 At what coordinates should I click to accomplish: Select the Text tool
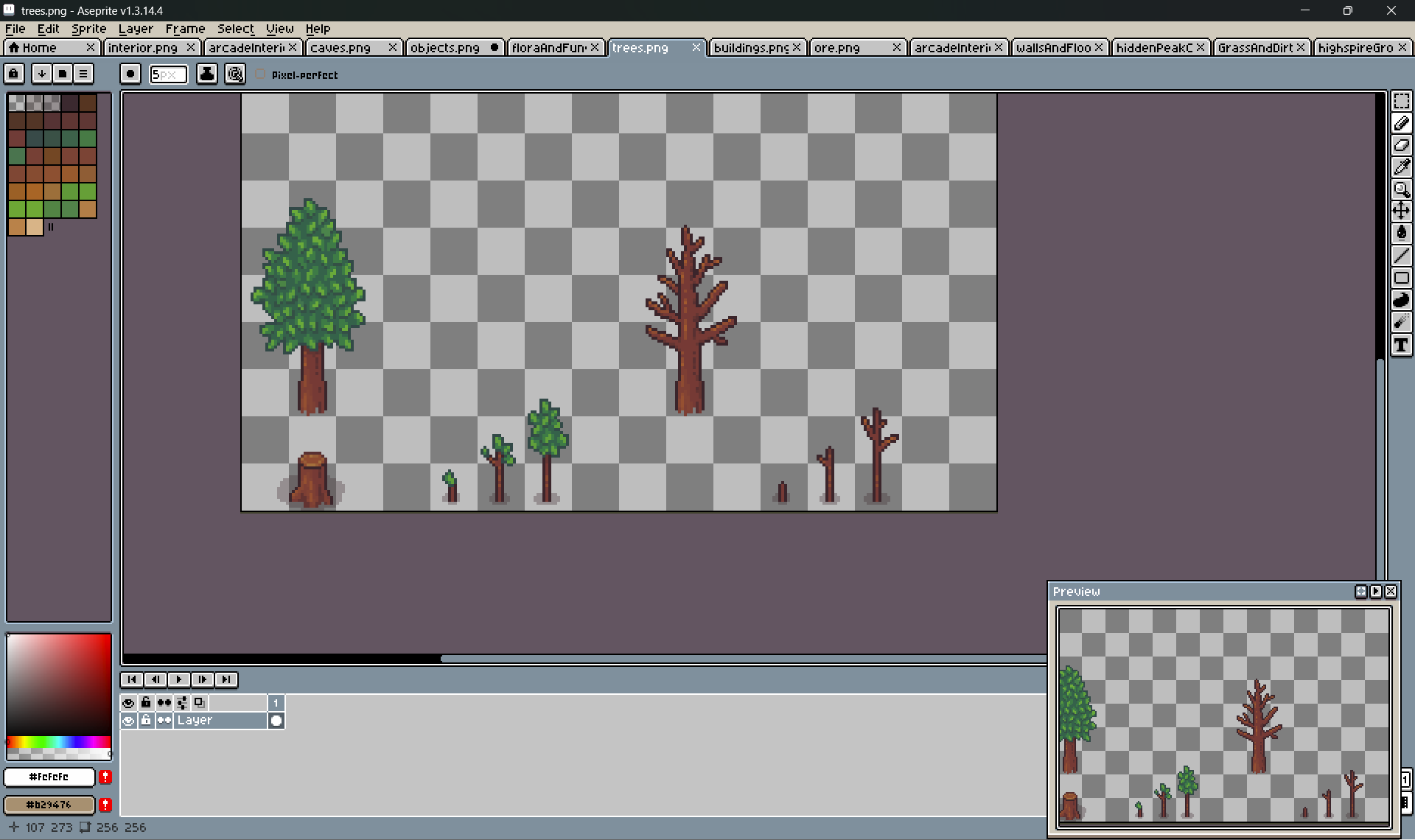1401,345
